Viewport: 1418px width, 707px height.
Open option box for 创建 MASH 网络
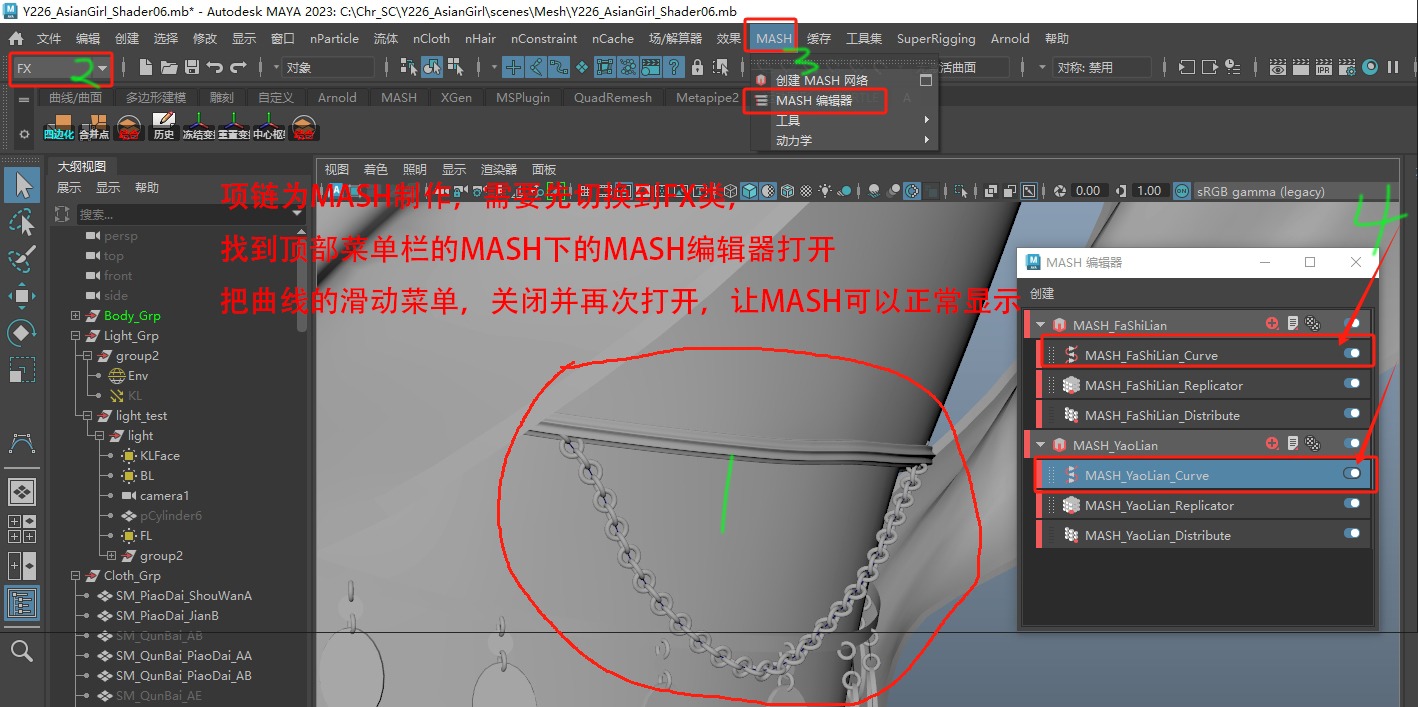[x=926, y=80]
